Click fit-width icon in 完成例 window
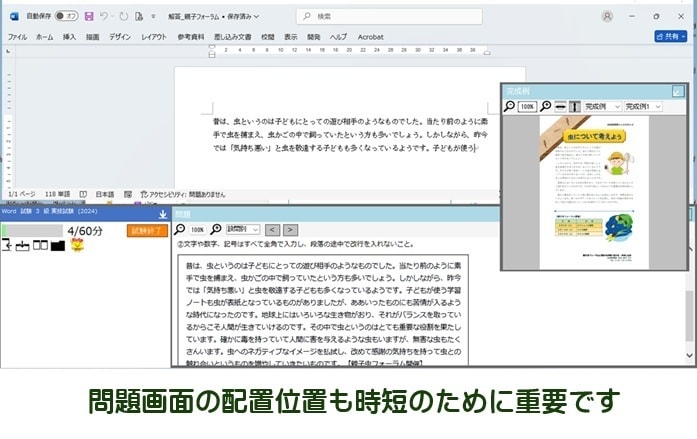The width and height of the screenshot is (697, 439). click(560, 107)
